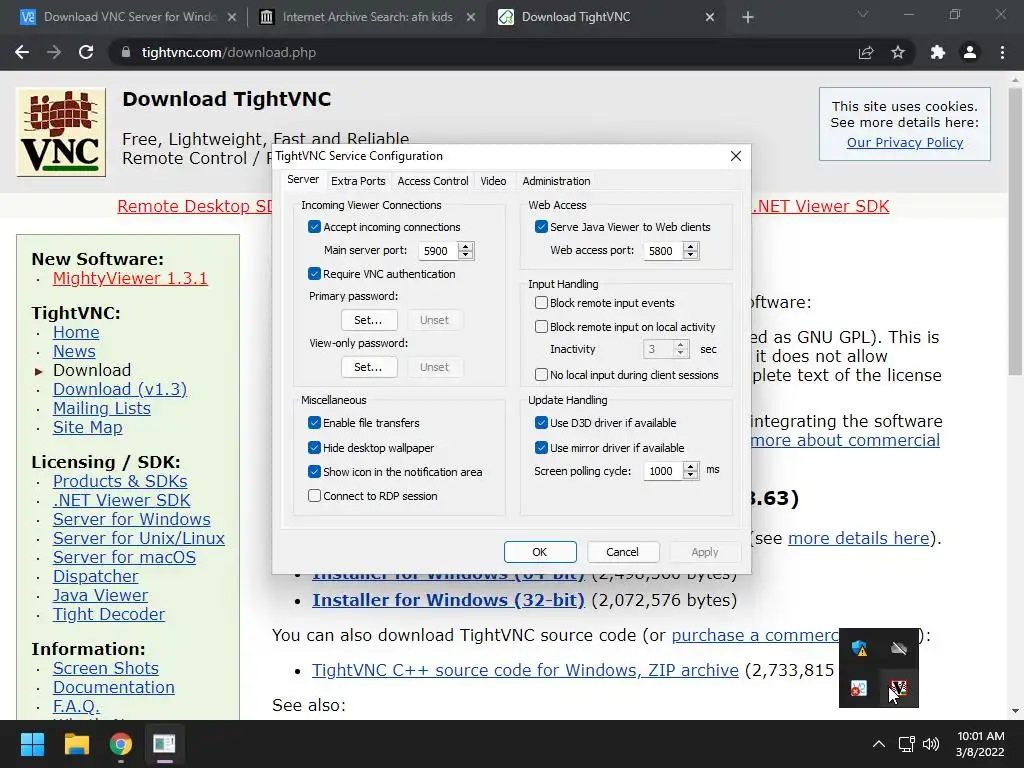Open the Access Control tab
This screenshot has height=768, width=1024.
(x=433, y=181)
